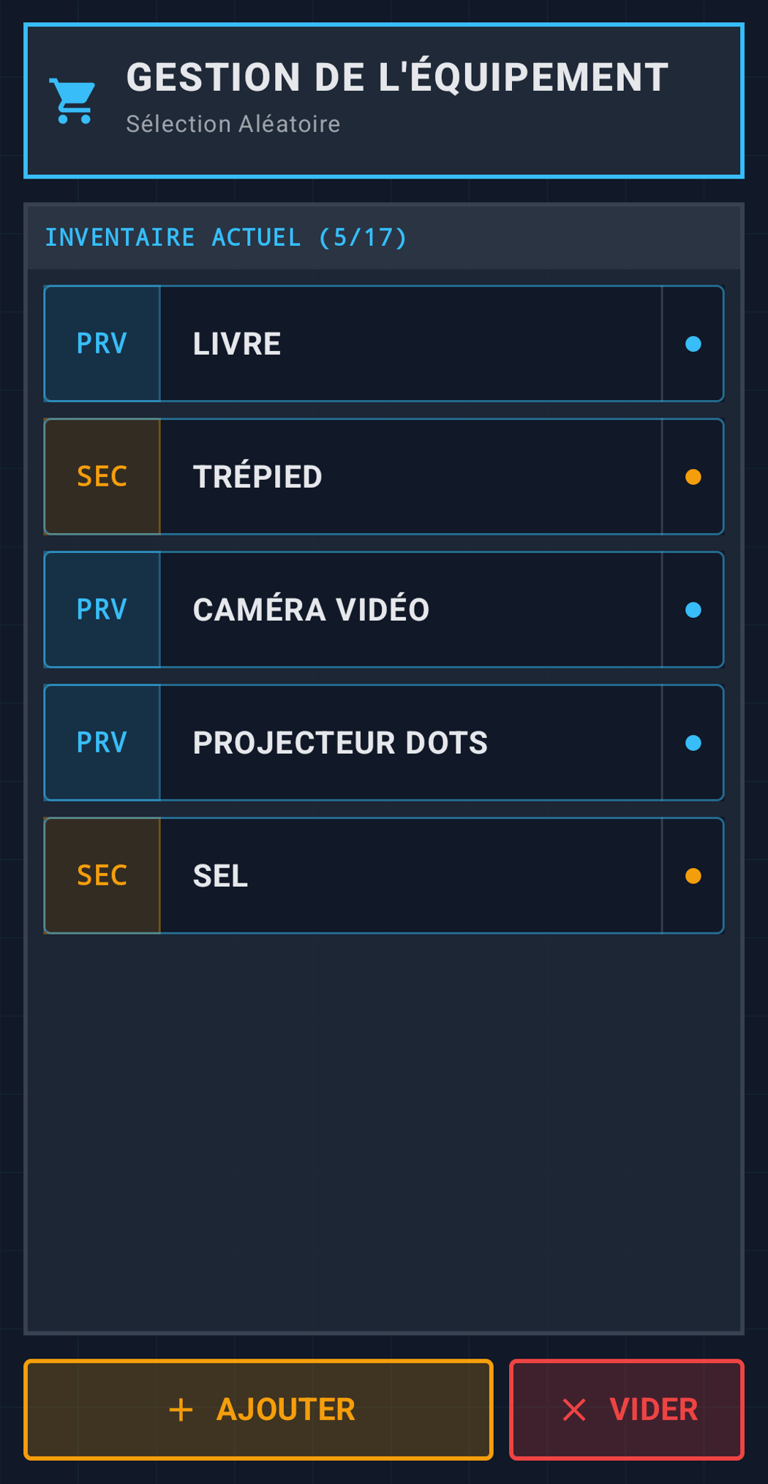Toggle the PRV badge on Projecteur DOTS
Viewport: 768px width, 1484px height.
tap(102, 743)
